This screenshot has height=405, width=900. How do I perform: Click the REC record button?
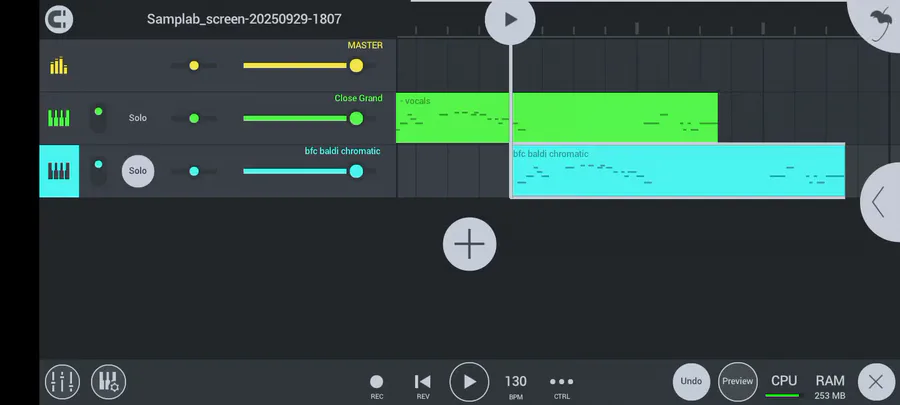pyautogui.click(x=377, y=385)
